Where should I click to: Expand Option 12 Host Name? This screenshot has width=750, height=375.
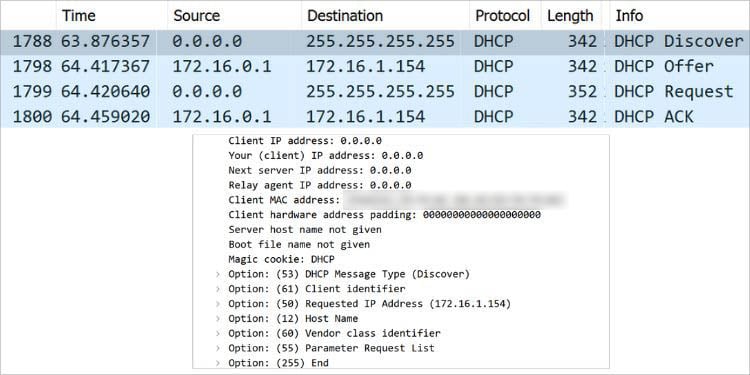[218, 319]
